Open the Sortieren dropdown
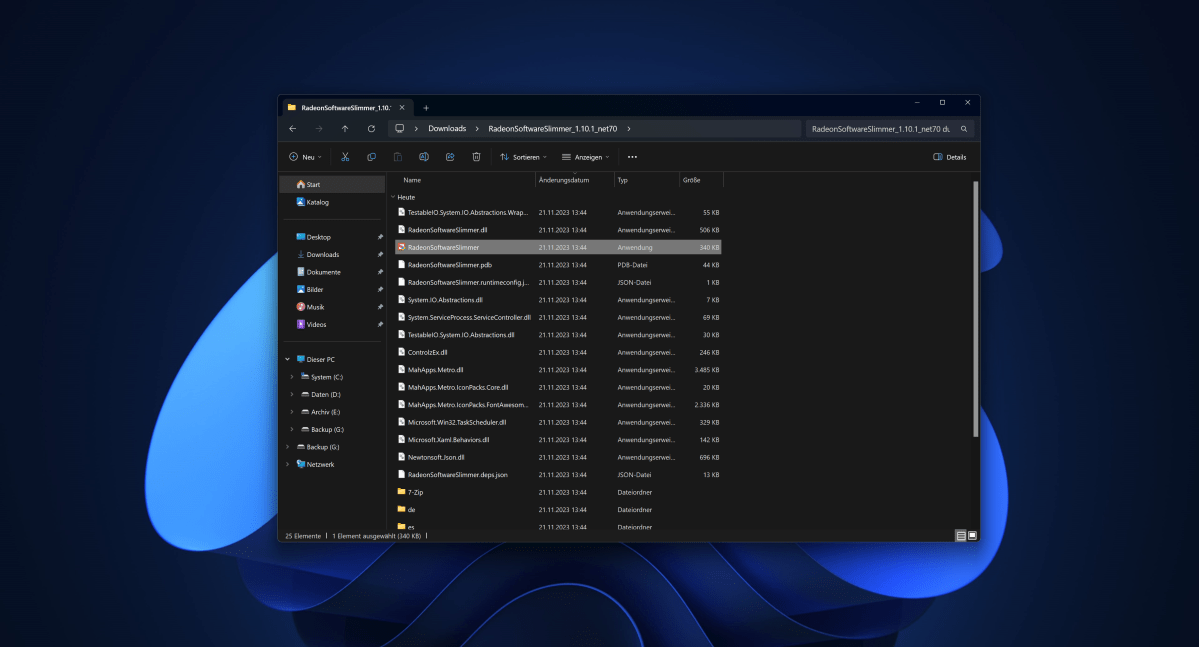 tap(524, 157)
